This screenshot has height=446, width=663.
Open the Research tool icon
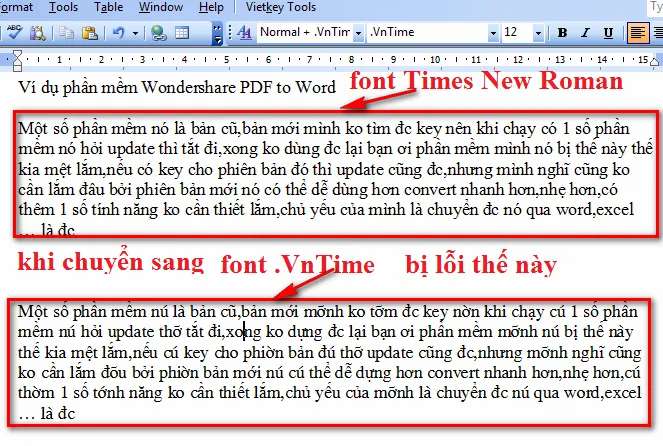[x=38, y=33]
